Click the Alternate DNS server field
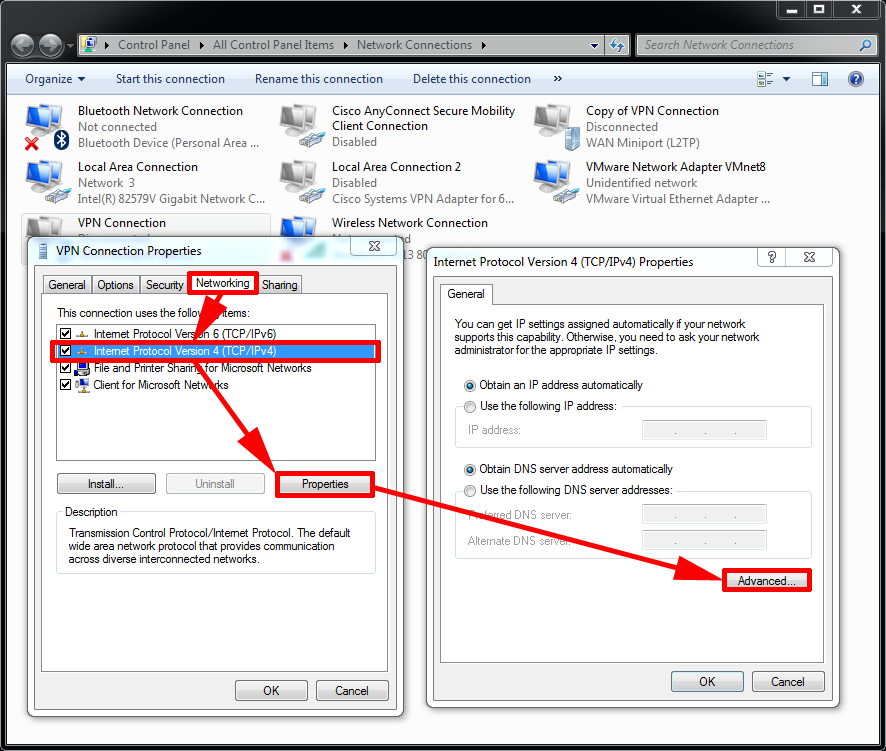The width and height of the screenshot is (886, 751). click(x=704, y=540)
